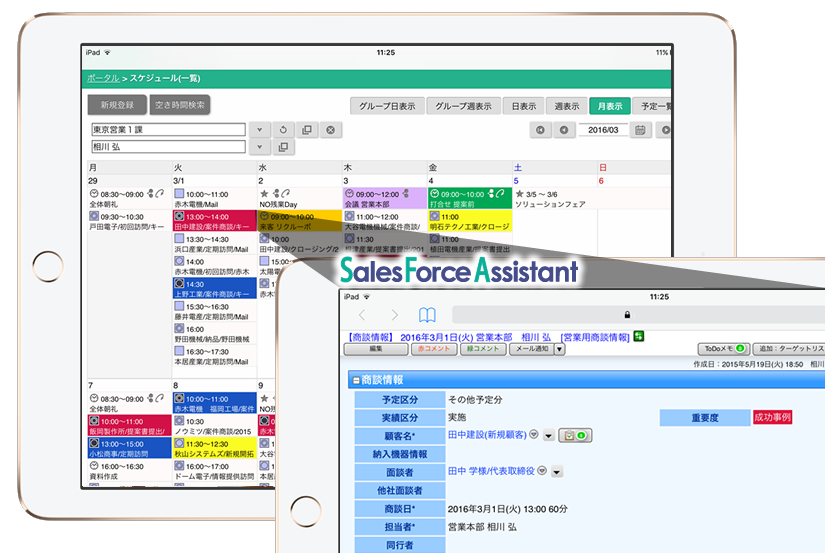This screenshot has height=553, width=825.
Task: Click the copy icon beside 相川 弘 field
Action: pos(283,147)
